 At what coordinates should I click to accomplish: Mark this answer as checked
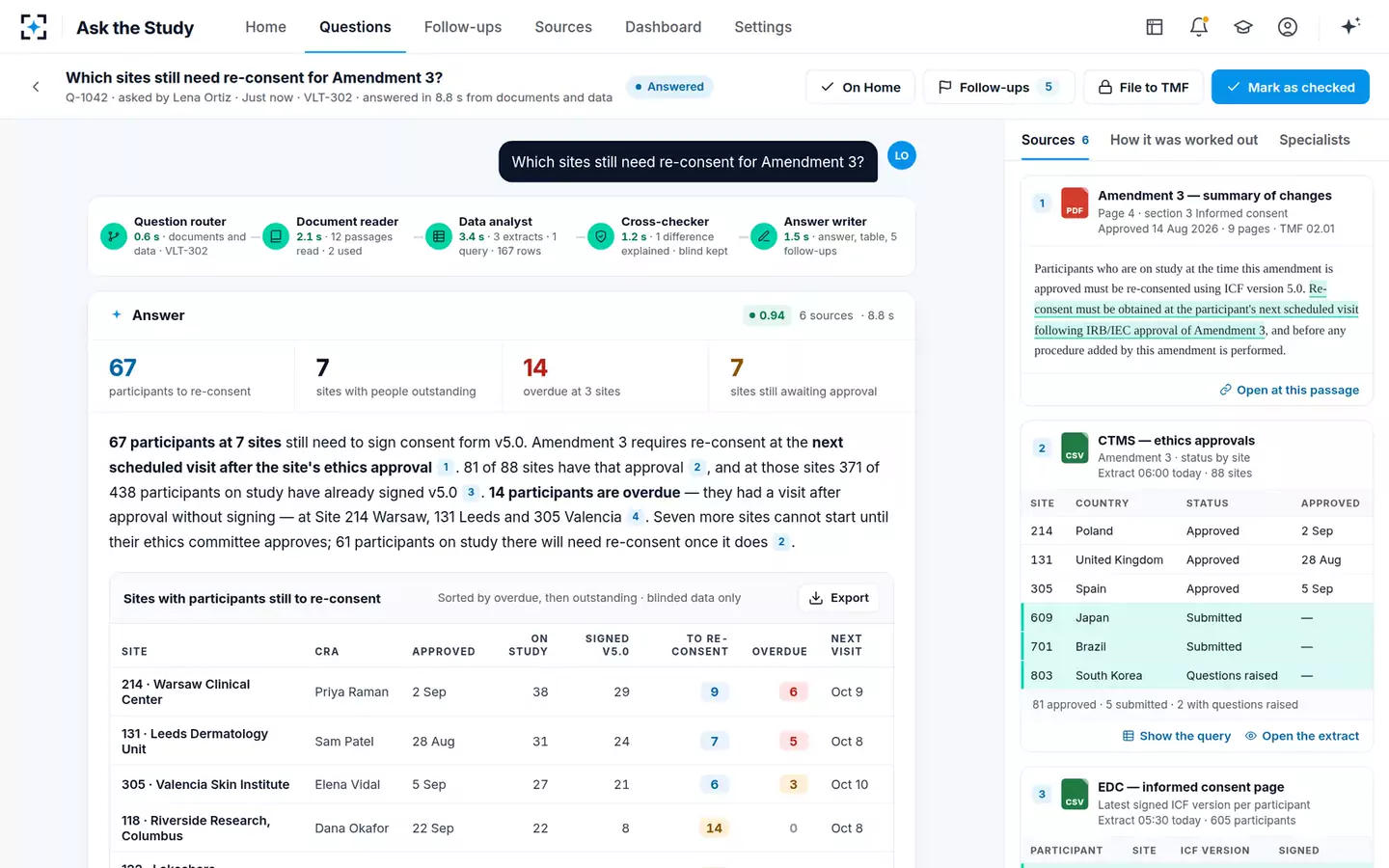1291,87
